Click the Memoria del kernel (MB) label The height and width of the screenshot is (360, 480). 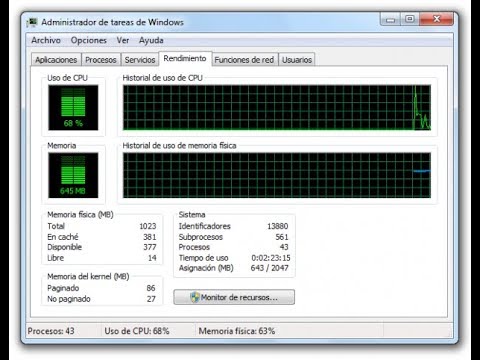(x=88, y=277)
